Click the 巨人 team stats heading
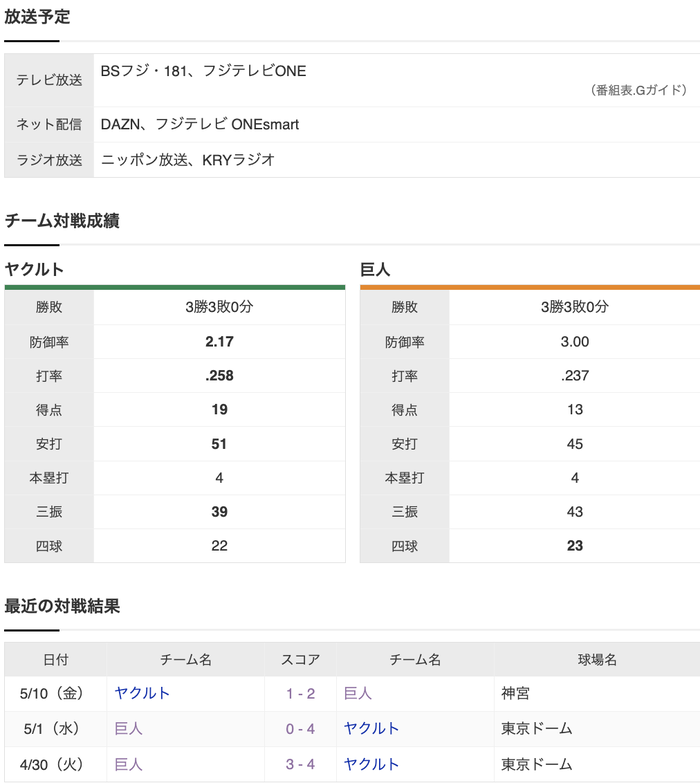This screenshot has width=700, height=783. click(375, 270)
